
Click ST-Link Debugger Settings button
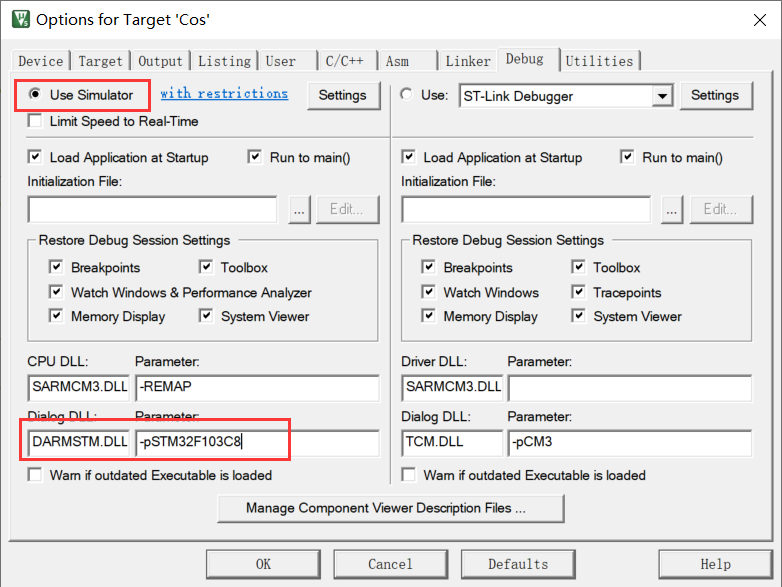[715, 95]
